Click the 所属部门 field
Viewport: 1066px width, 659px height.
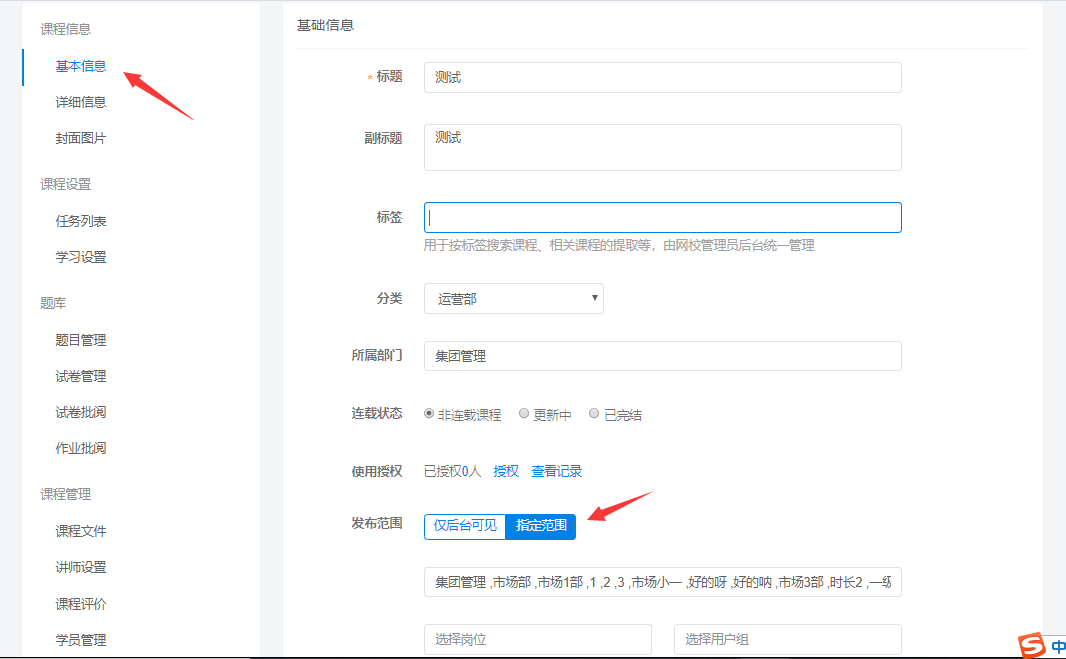662,356
